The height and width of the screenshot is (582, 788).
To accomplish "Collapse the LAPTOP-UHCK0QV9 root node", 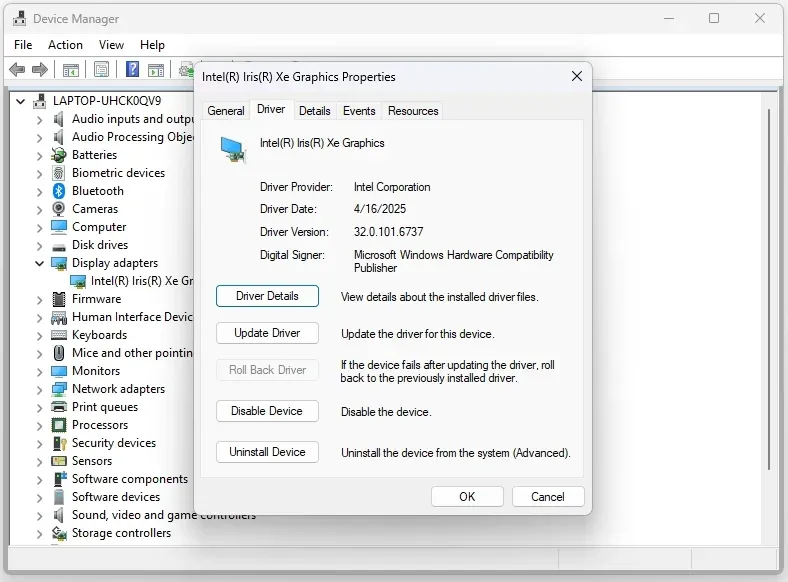I will pos(21,101).
